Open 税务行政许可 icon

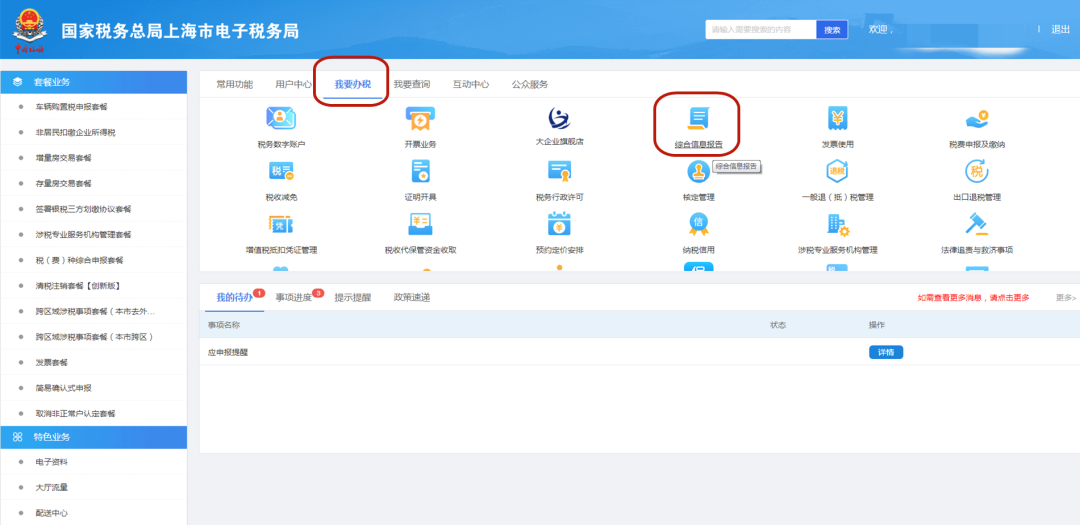pos(559,171)
